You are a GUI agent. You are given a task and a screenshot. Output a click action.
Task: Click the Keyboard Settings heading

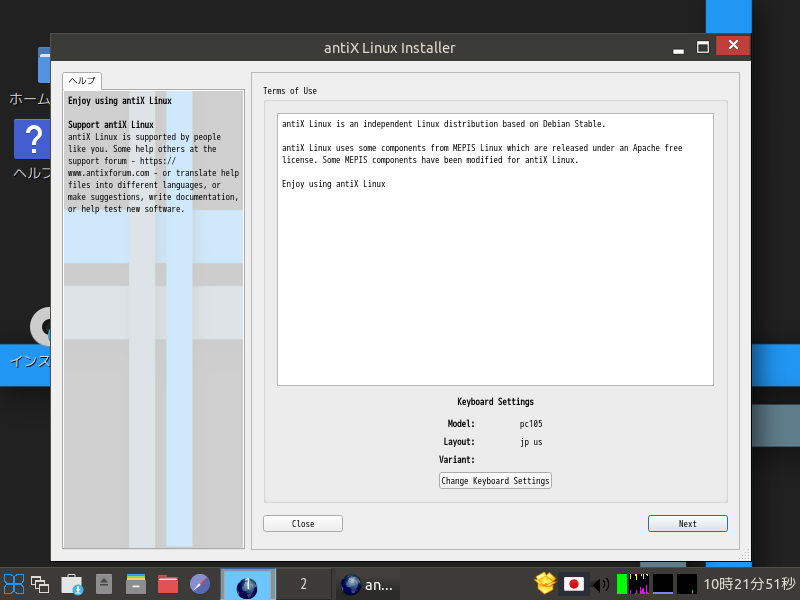click(x=495, y=402)
